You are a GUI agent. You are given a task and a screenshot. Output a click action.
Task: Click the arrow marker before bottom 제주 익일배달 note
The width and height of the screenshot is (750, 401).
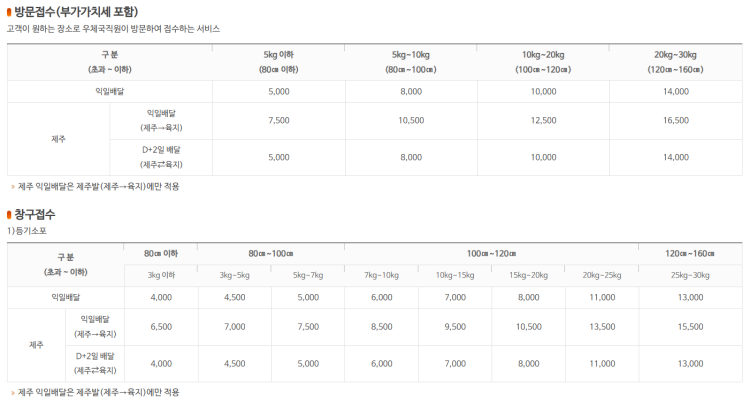coord(13,392)
